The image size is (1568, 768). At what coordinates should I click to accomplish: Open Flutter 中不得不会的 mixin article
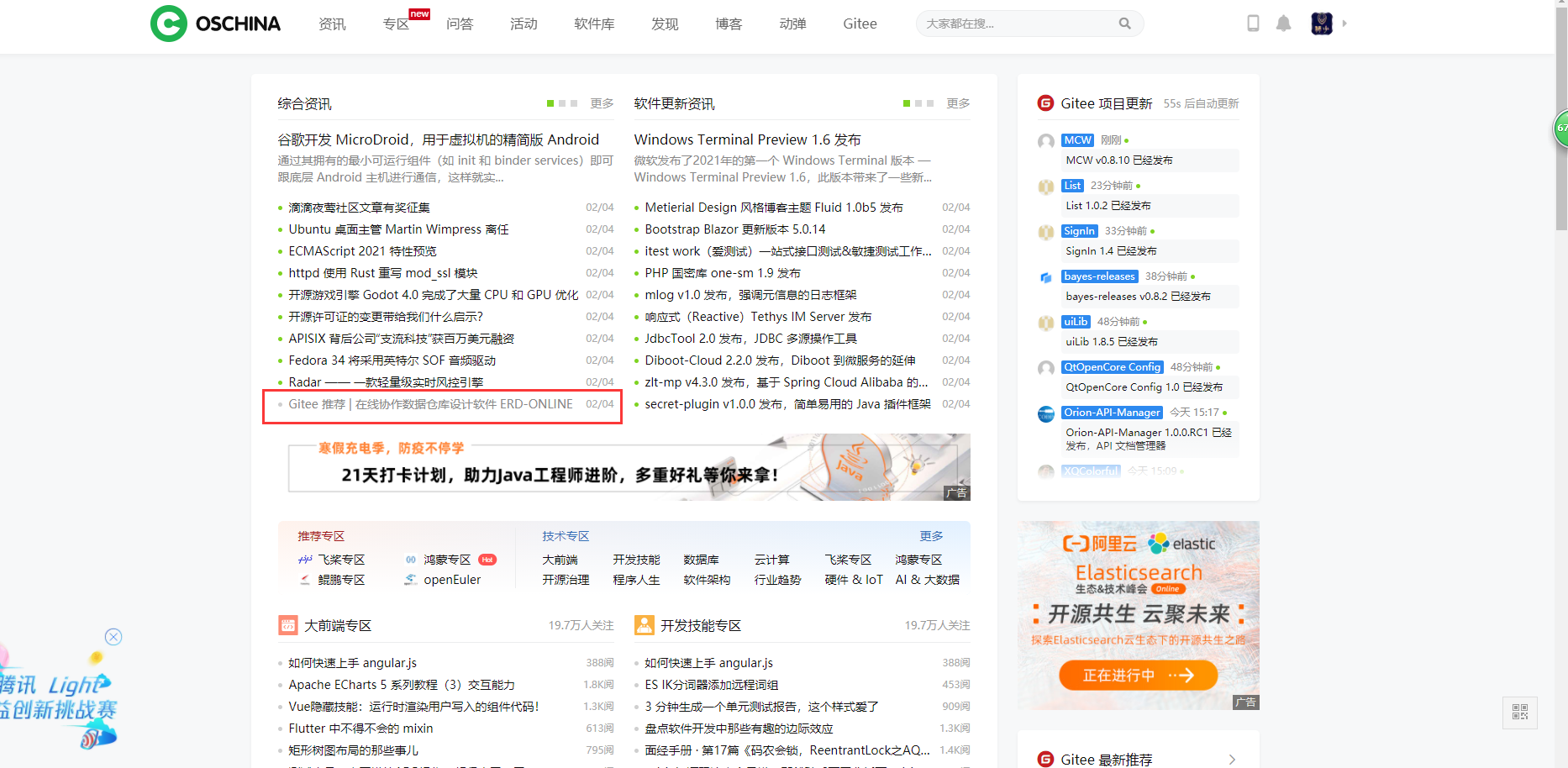(x=360, y=729)
